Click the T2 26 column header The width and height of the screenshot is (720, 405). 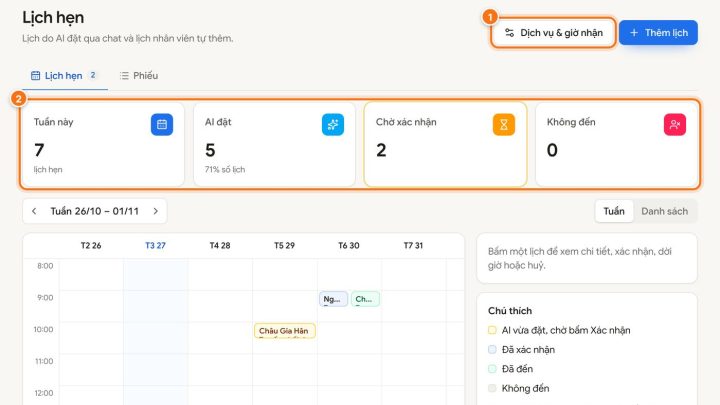[x=91, y=246]
